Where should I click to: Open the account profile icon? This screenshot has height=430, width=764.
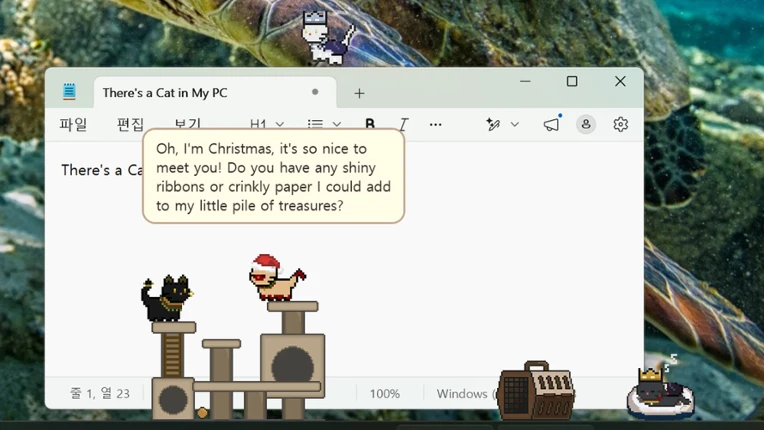(x=586, y=124)
